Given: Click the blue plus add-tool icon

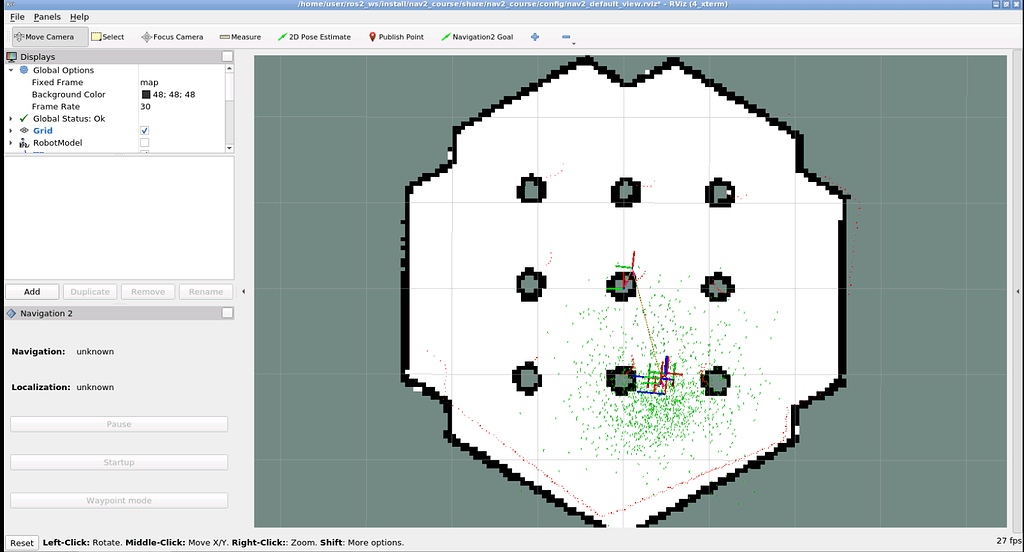Looking at the screenshot, I should pyautogui.click(x=535, y=37).
